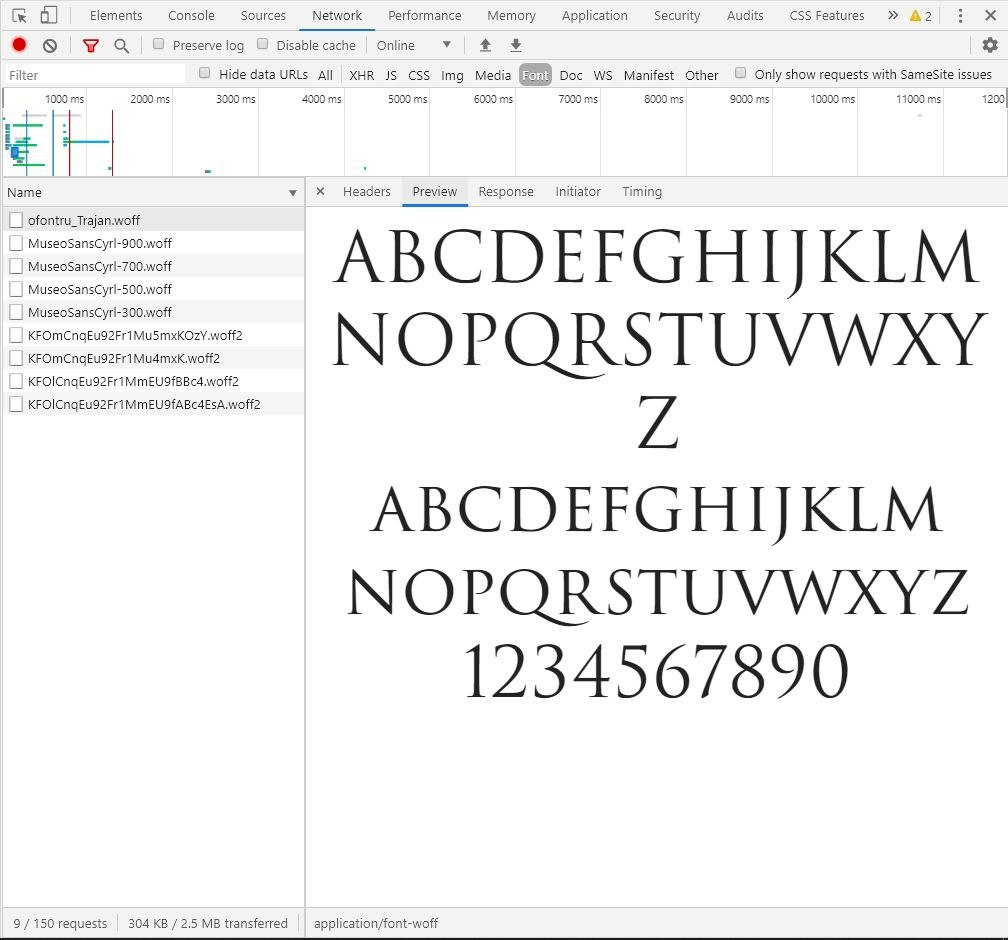Click the Filter text input field
The image size is (1008, 940).
coord(95,75)
